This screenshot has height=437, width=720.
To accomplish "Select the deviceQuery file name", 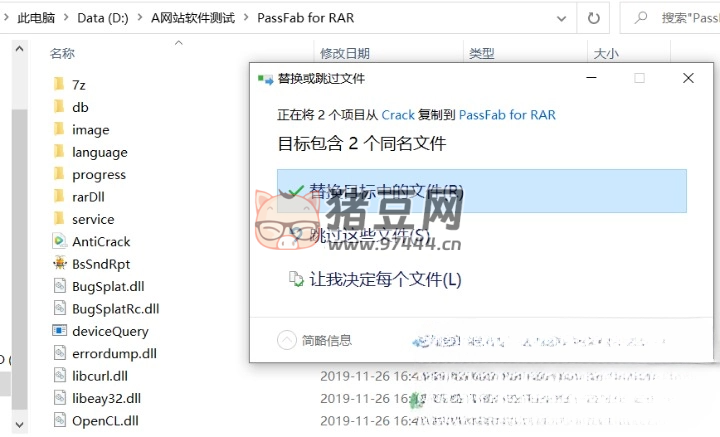I will click(x=110, y=331).
